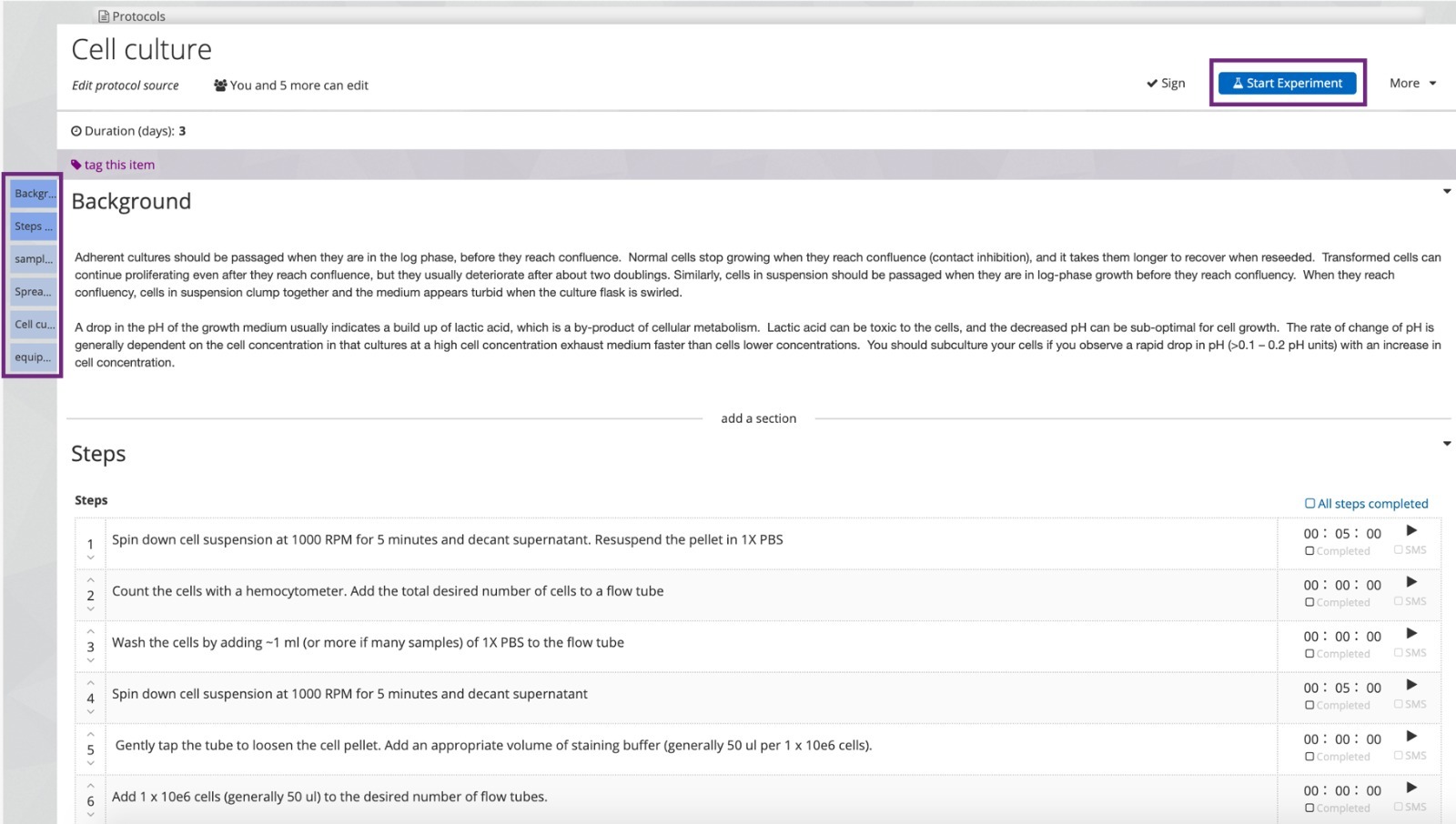The height and width of the screenshot is (824, 1456).
Task: Move step 2 up with arrow
Action: coord(91,580)
